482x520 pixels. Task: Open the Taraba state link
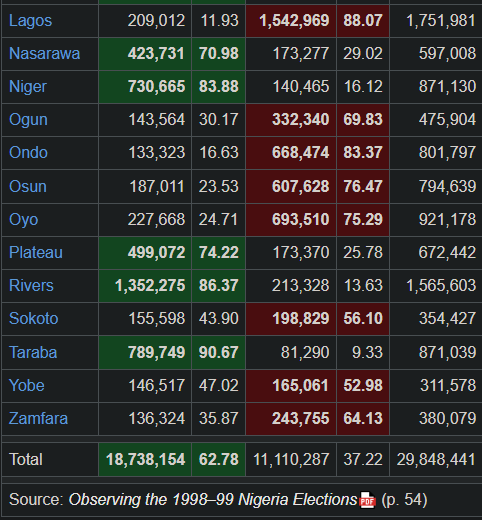click(33, 352)
